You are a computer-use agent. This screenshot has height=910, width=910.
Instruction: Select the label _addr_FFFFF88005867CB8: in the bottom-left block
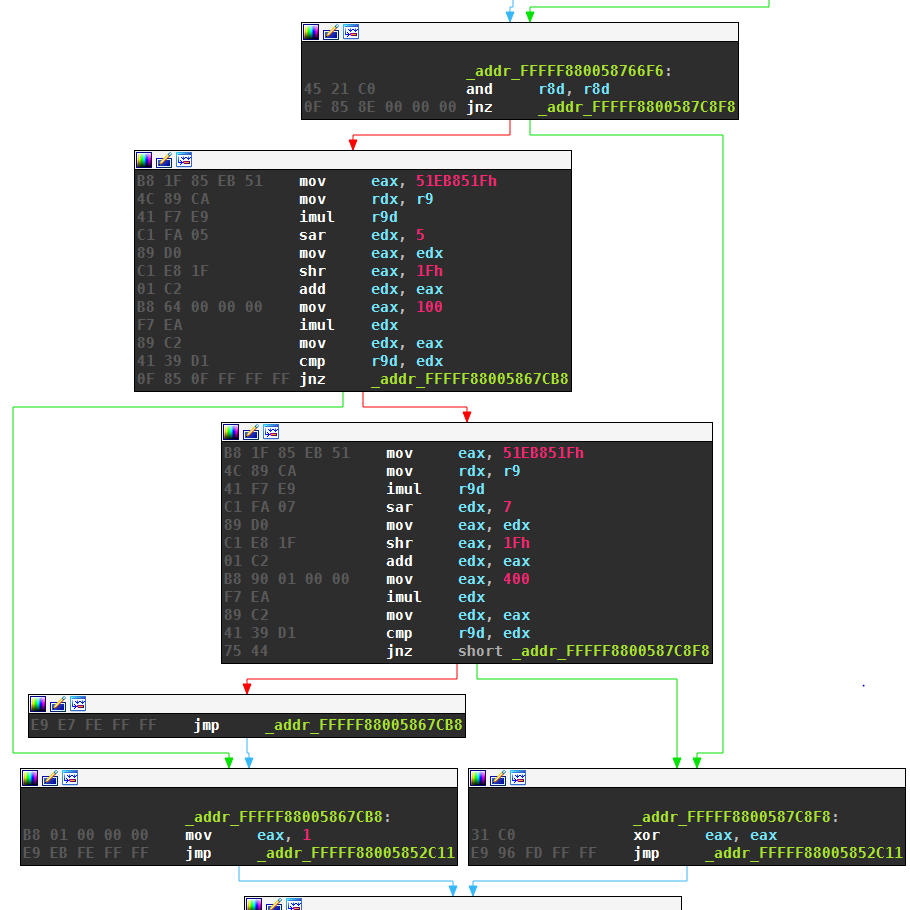click(287, 817)
